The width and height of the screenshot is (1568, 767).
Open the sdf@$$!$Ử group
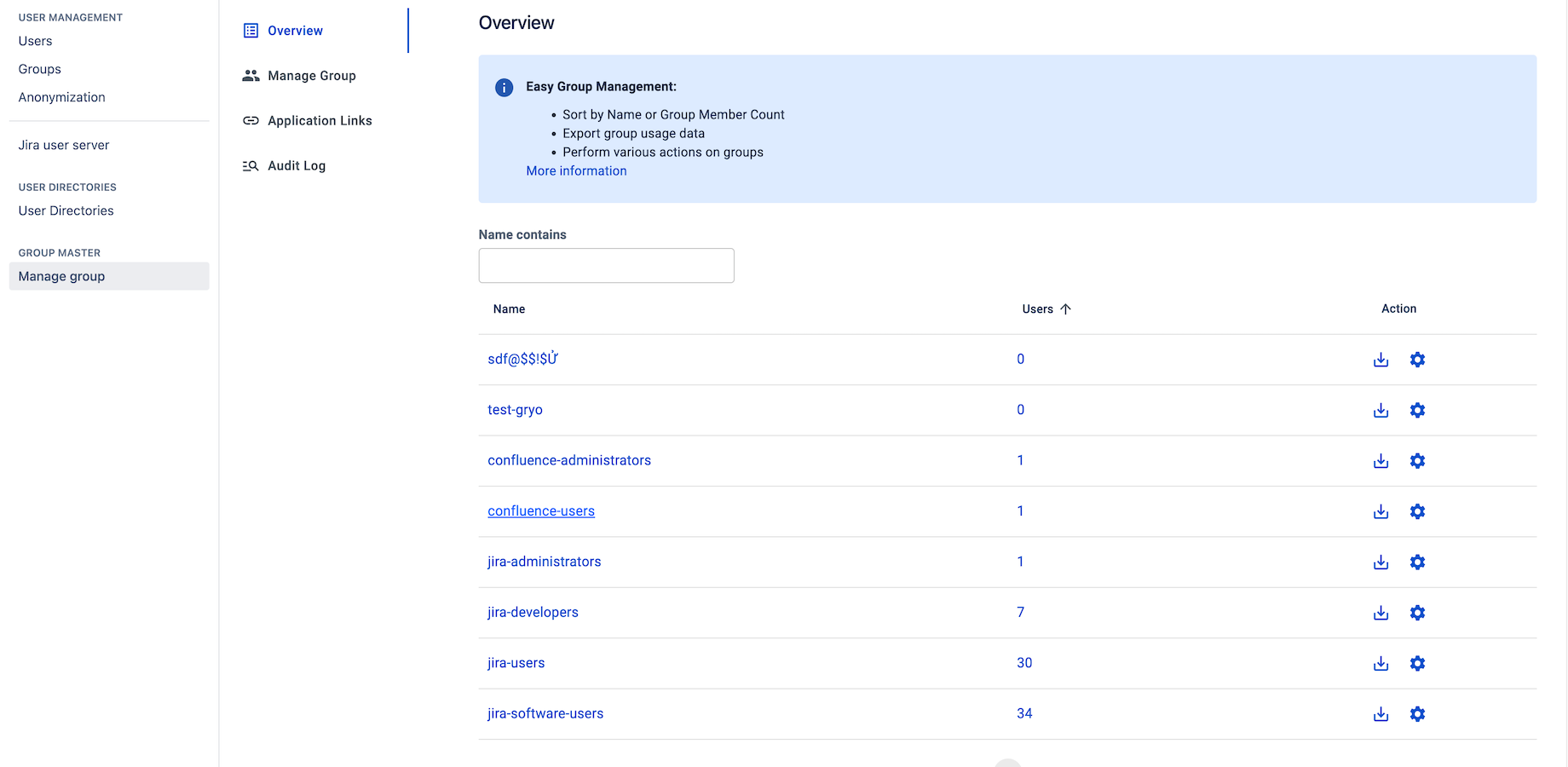(x=522, y=359)
